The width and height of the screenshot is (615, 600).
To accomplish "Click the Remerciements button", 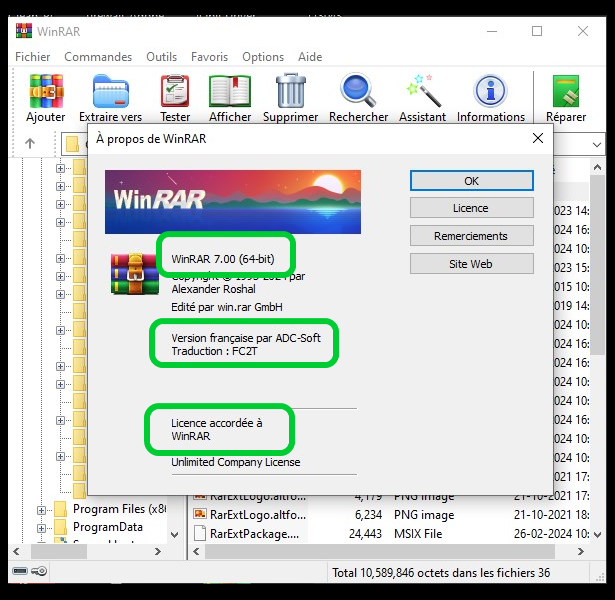I will point(471,236).
